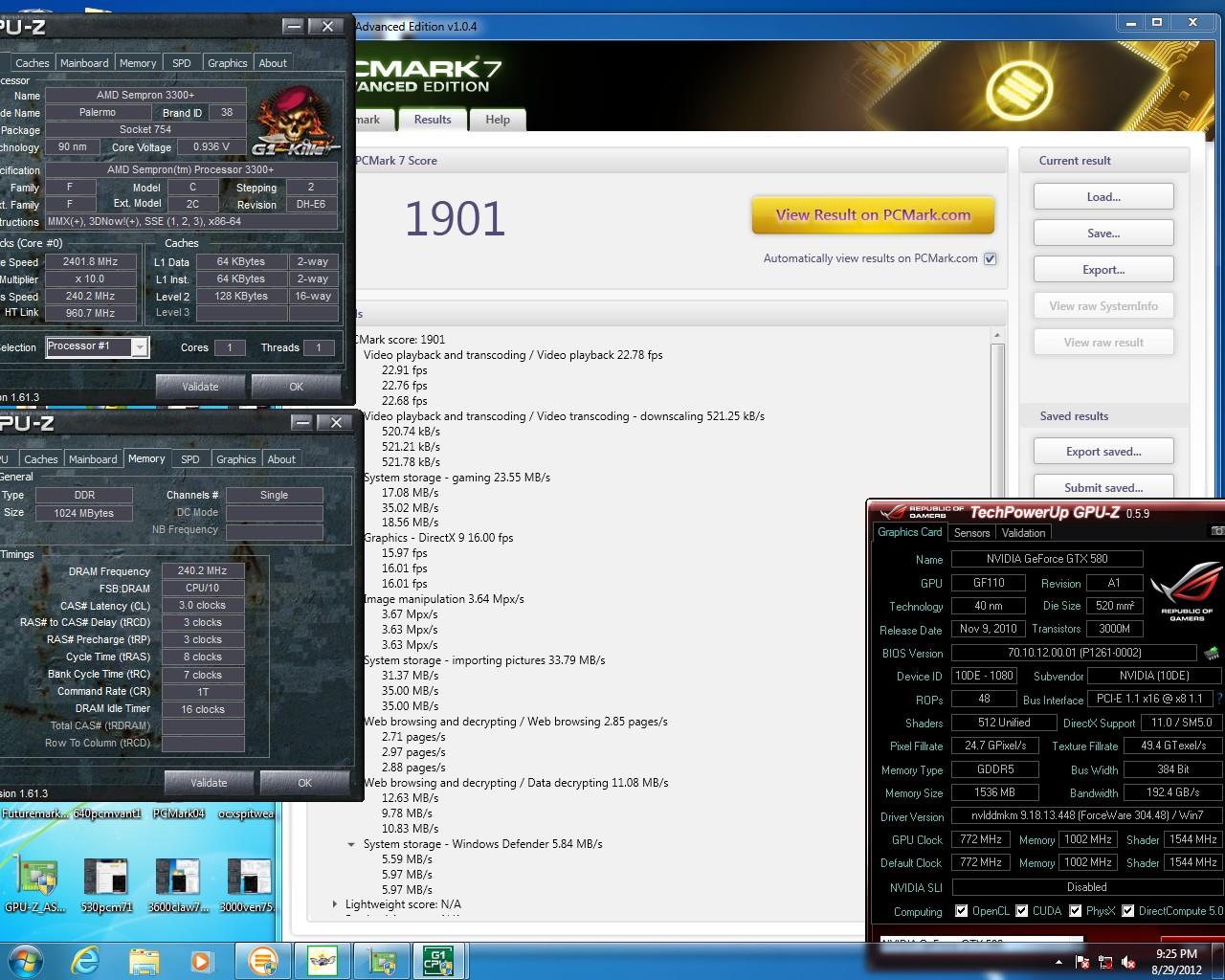Click the muted volume tray icon
Image resolution: width=1225 pixels, height=980 pixels.
coord(1129,962)
